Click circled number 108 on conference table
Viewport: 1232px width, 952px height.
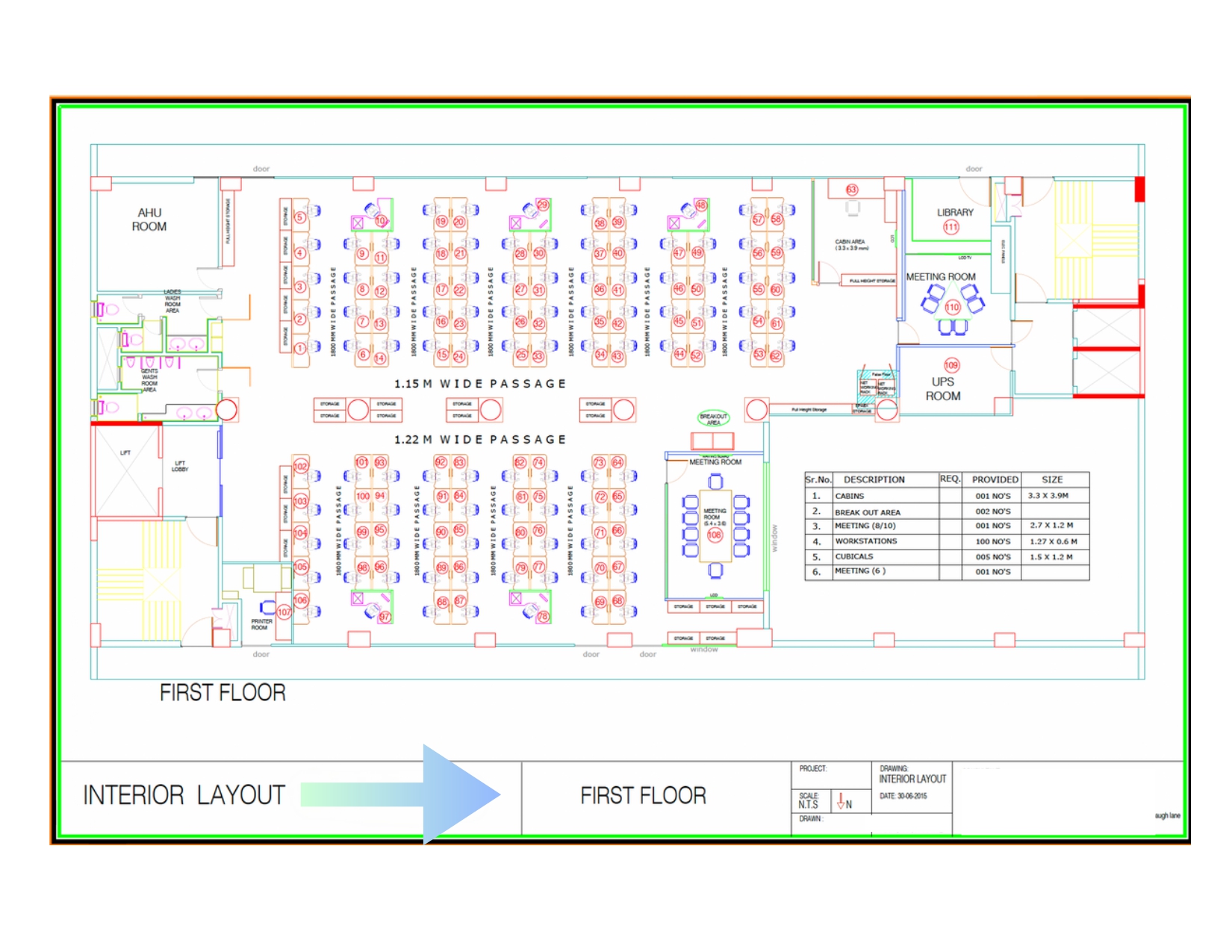tap(715, 535)
